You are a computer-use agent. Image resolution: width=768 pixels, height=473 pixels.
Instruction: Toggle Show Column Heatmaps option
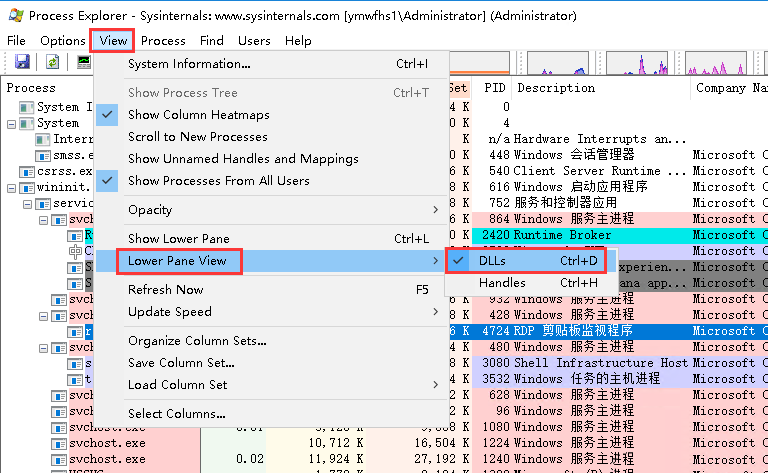[272, 115]
